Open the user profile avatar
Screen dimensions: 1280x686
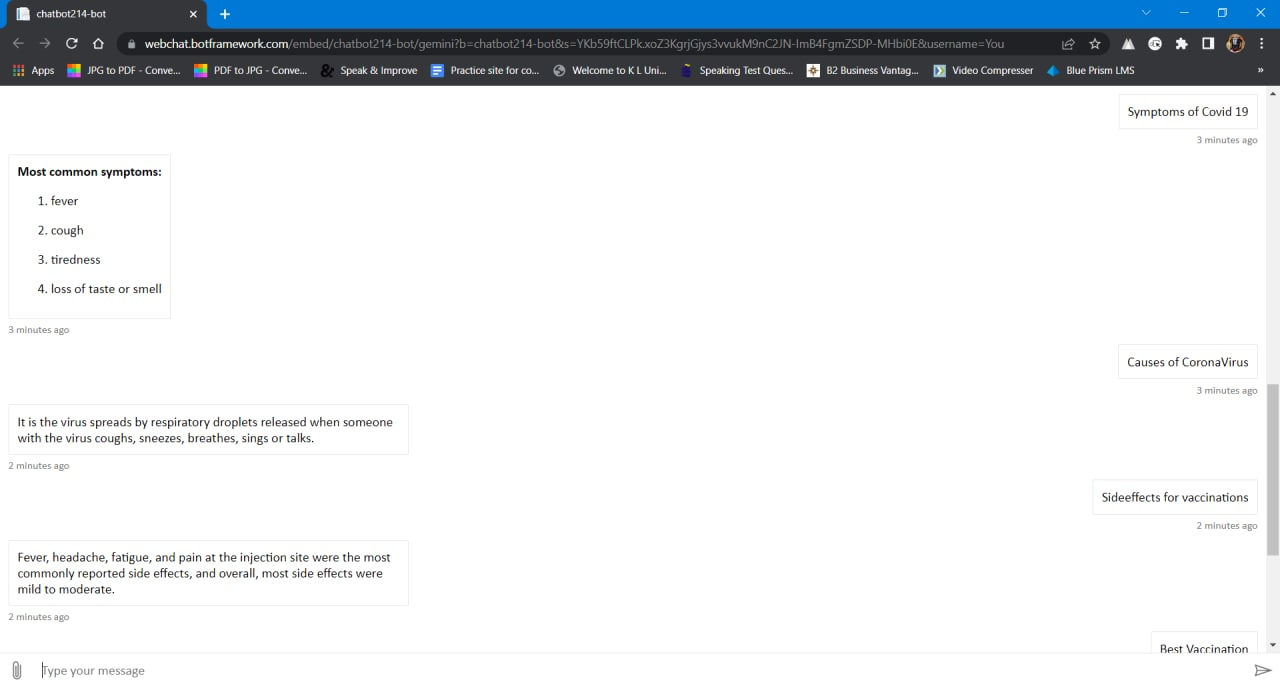(x=1235, y=44)
